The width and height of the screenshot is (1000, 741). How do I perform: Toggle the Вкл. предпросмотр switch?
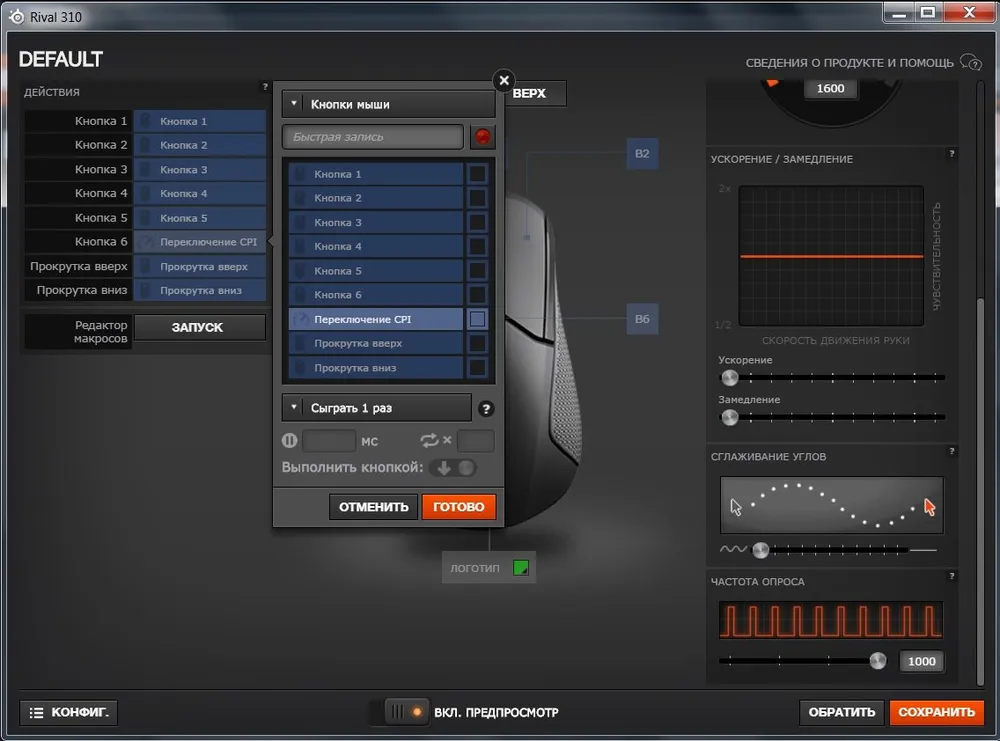coord(405,712)
